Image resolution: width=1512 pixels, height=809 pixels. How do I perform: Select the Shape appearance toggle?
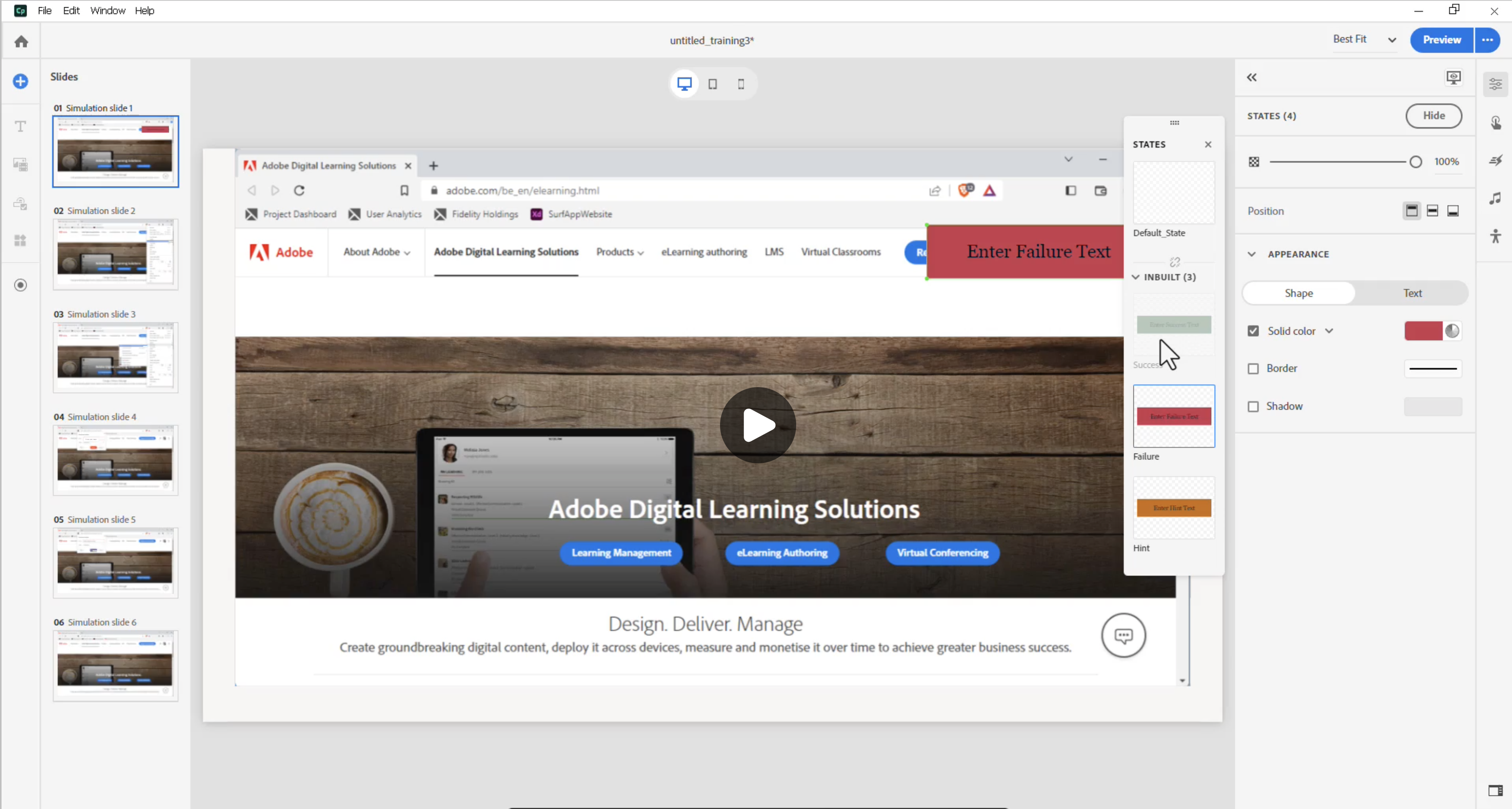click(x=1298, y=293)
